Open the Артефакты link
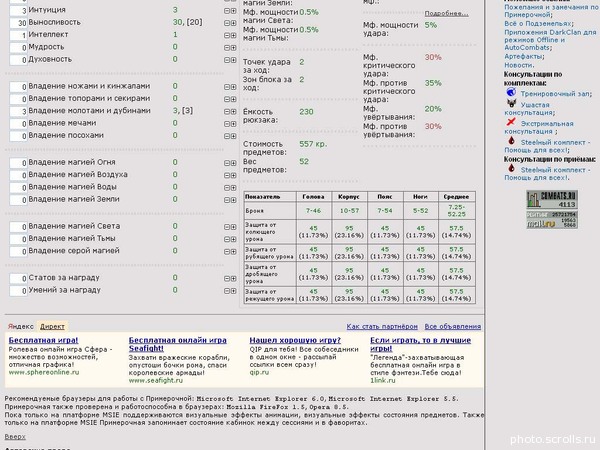This screenshot has height=450, width=600. tap(523, 56)
